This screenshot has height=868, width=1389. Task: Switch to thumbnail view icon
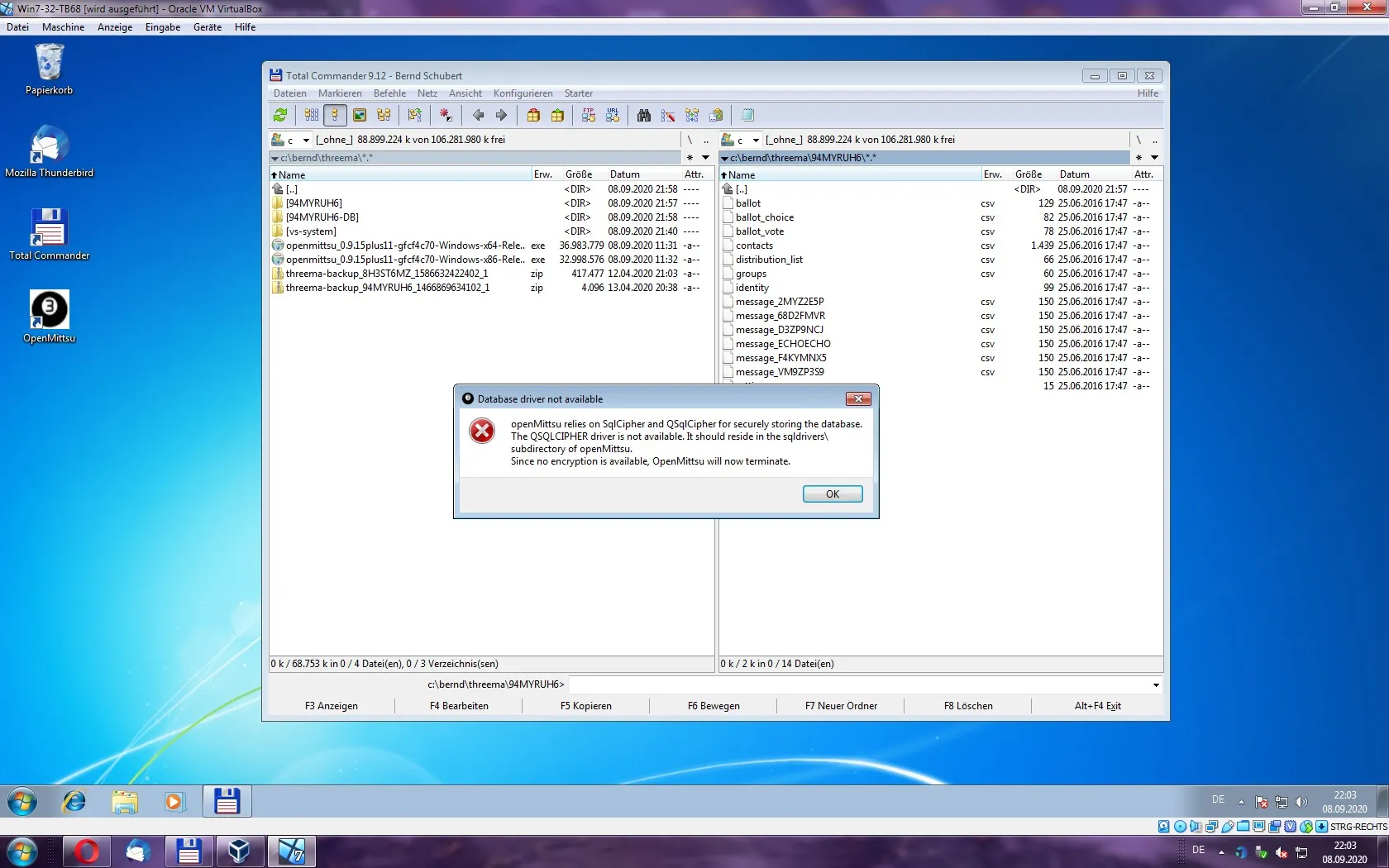[x=360, y=115]
